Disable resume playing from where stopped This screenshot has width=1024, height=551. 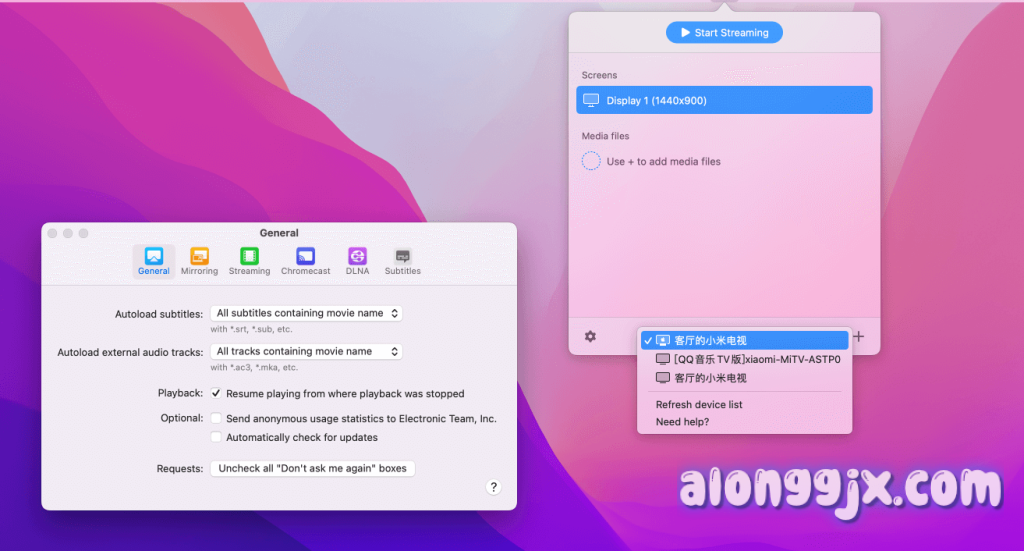point(216,394)
